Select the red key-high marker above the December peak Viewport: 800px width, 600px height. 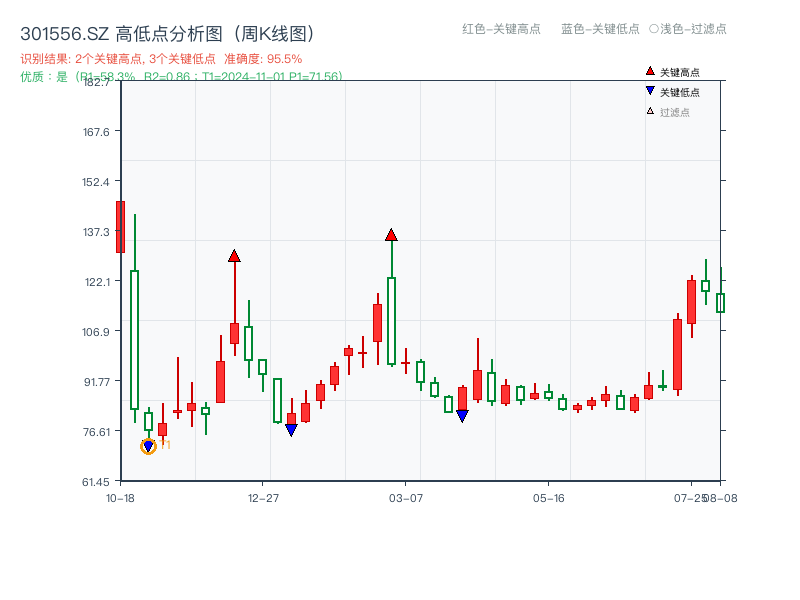point(235,256)
